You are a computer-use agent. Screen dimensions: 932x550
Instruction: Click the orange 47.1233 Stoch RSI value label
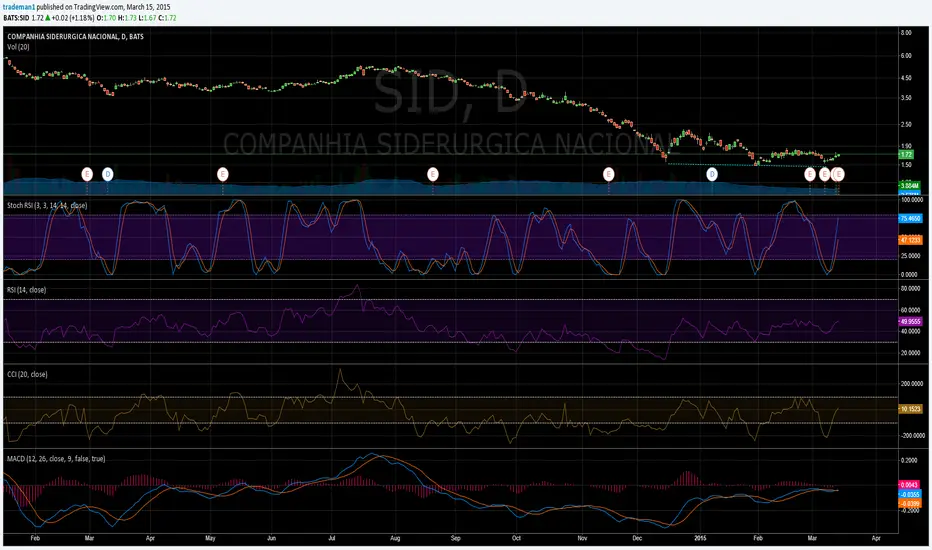tap(911, 240)
